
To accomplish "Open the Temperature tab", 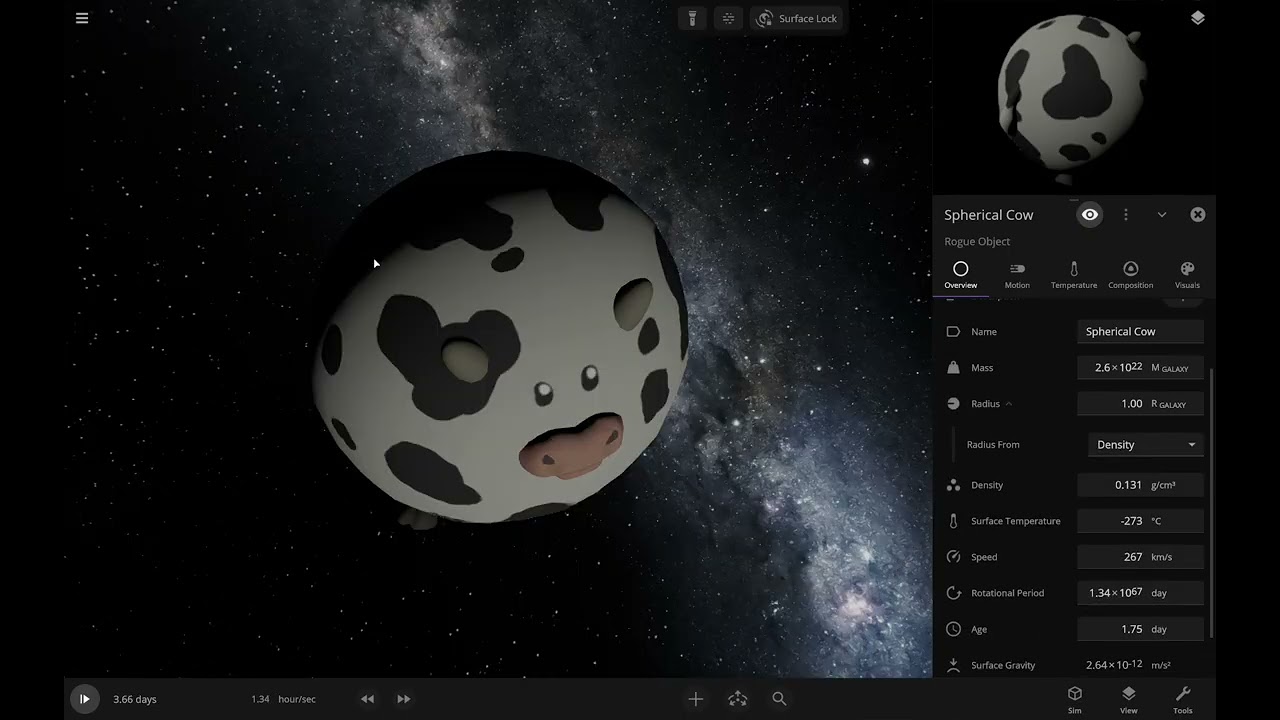I will tap(1074, 275).
